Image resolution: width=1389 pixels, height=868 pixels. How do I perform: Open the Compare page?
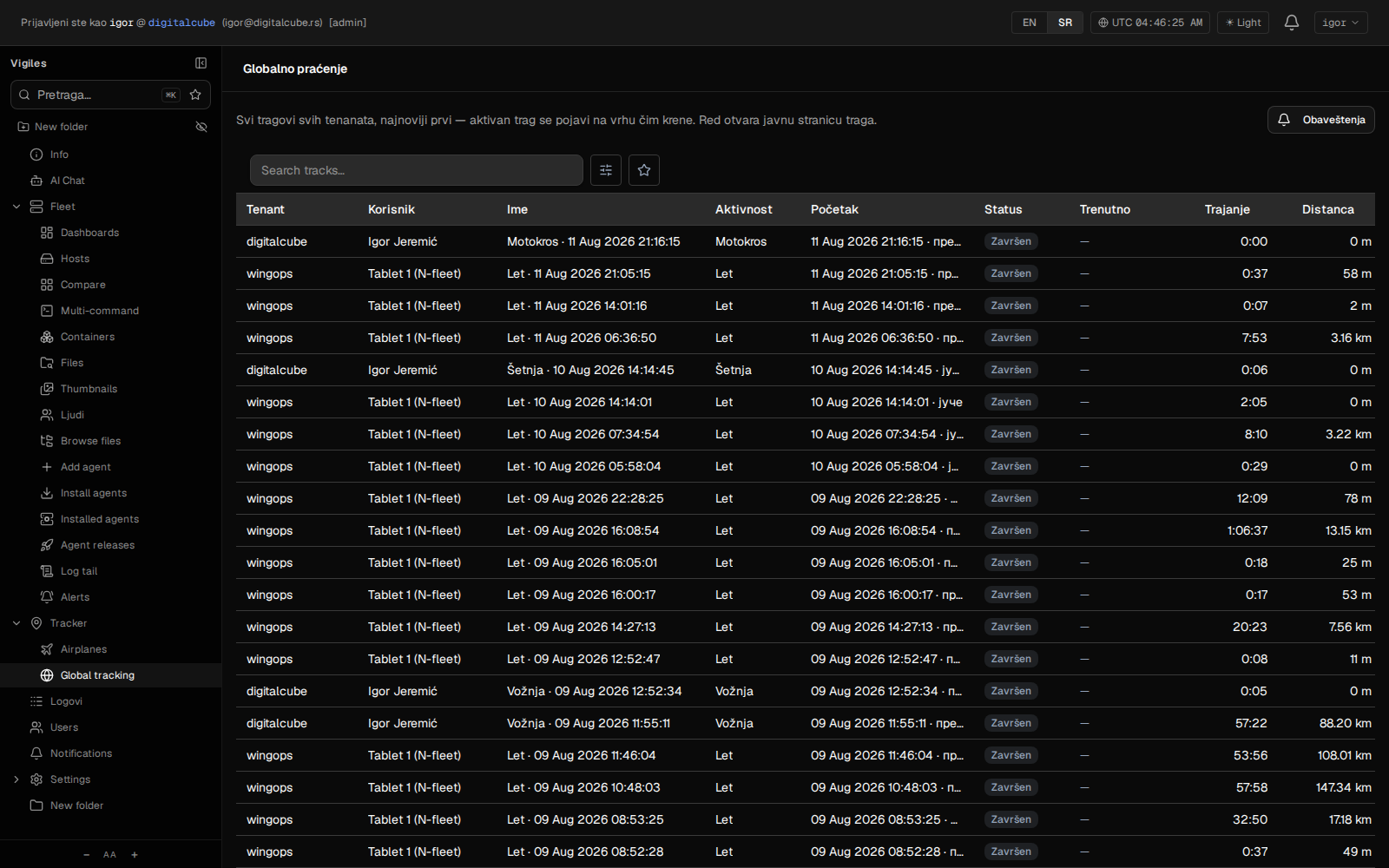click(x=82, y=285)
